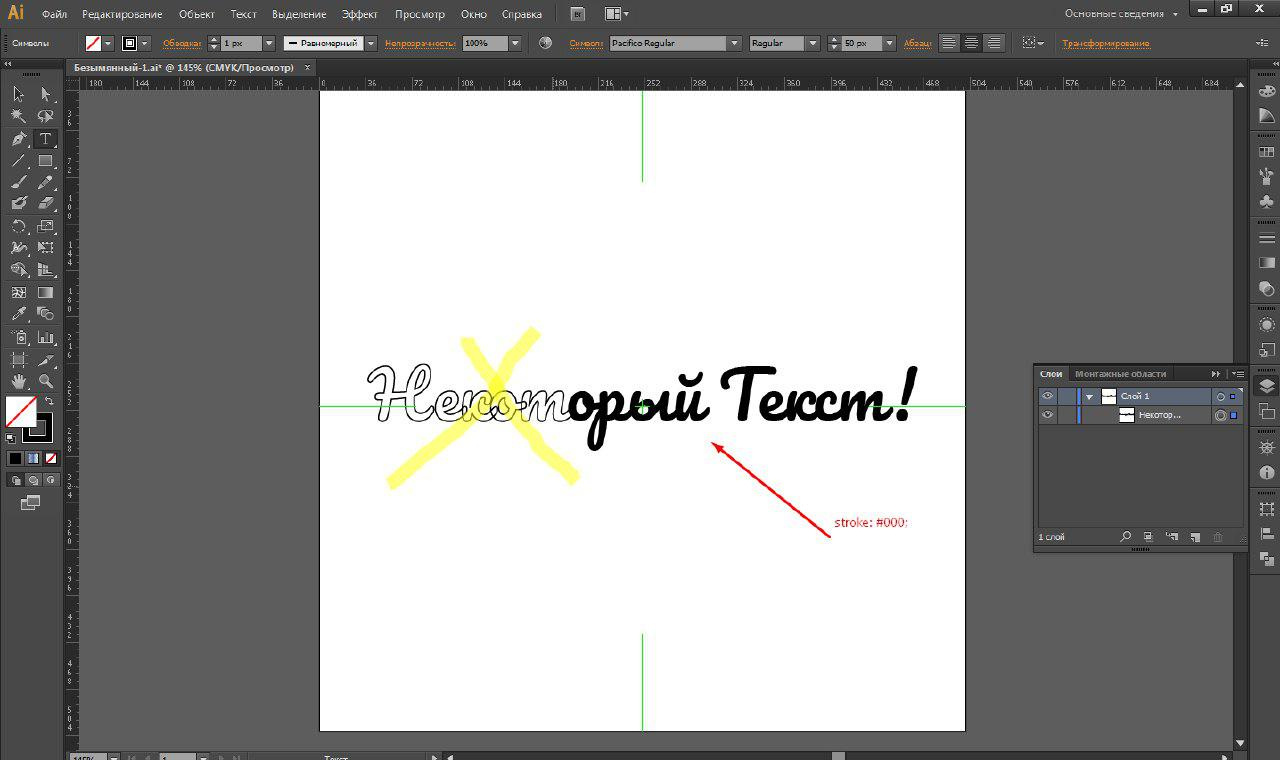Open the Просмотр menu
The height and width of the screenshot is (760, 1280).
point(419,14)
